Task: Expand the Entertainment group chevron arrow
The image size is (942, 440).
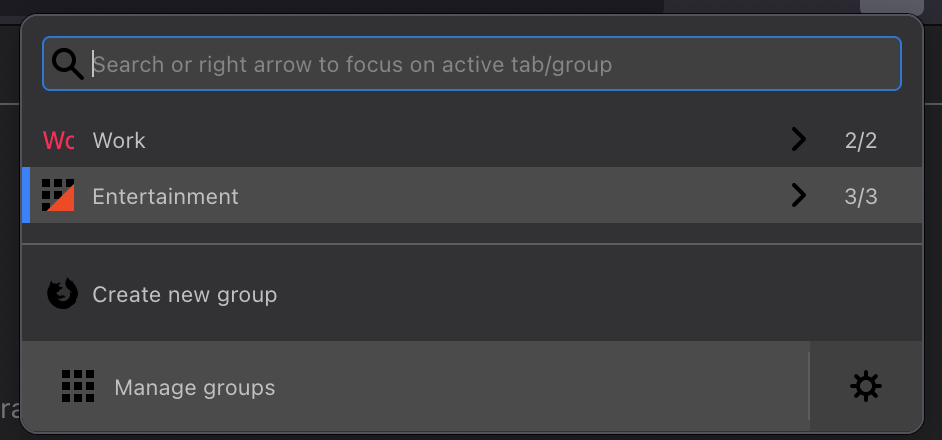Action: click(798, 195)
